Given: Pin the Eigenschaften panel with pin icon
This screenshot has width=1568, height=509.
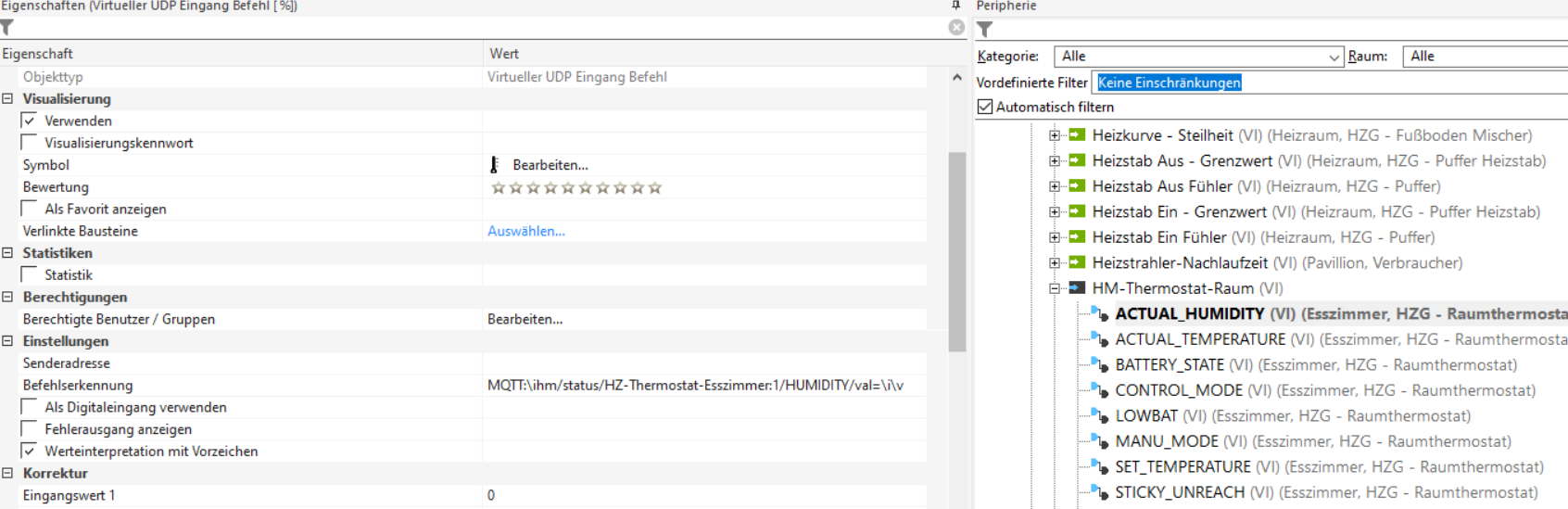Looking at the screenshot, I should point(956,6).
